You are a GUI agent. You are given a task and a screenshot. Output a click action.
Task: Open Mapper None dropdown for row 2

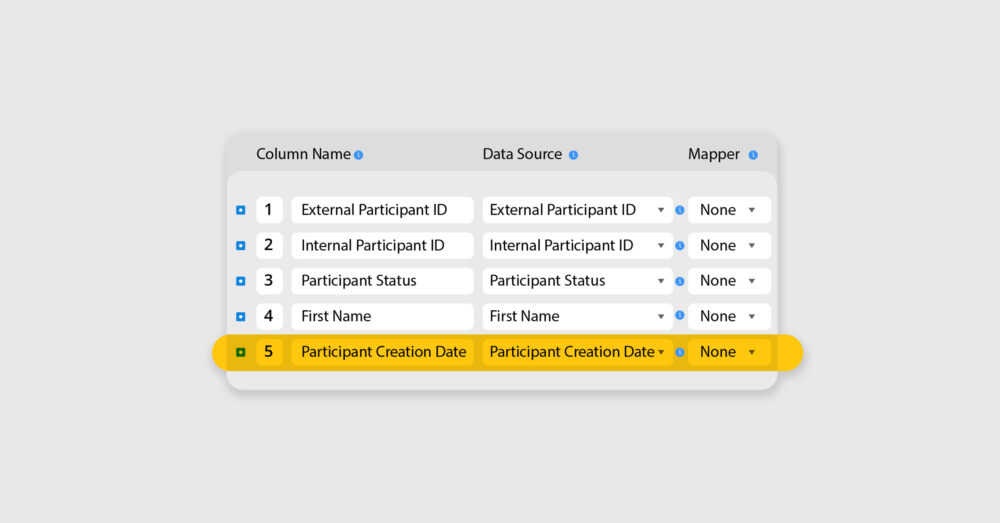click(x=729, y=246)
